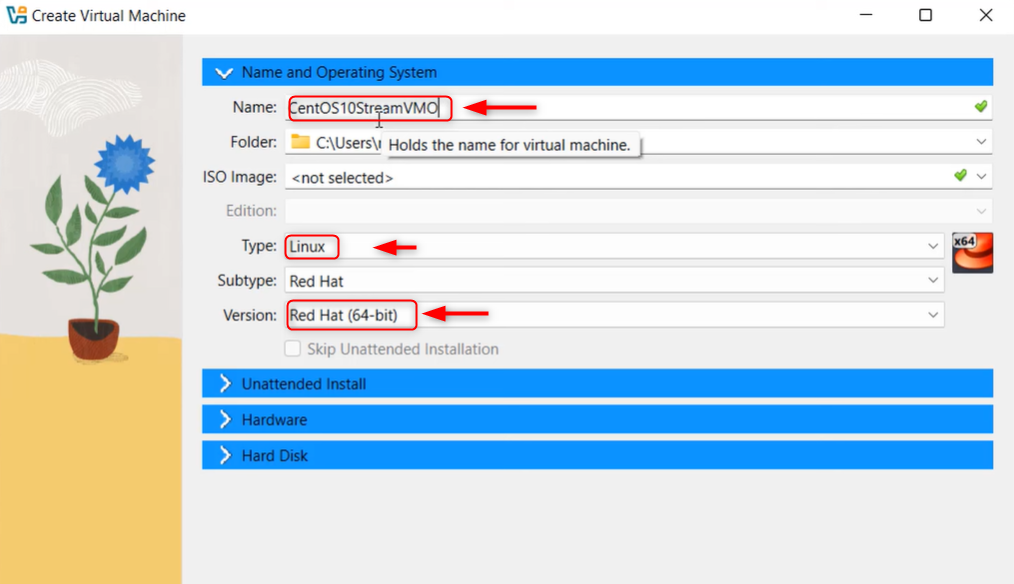Image resolution: width=1014 pixels, height=584 pixels.
Task: Open the Version dropdown for Red Hat (64-bit)
Action: point(934,314)
